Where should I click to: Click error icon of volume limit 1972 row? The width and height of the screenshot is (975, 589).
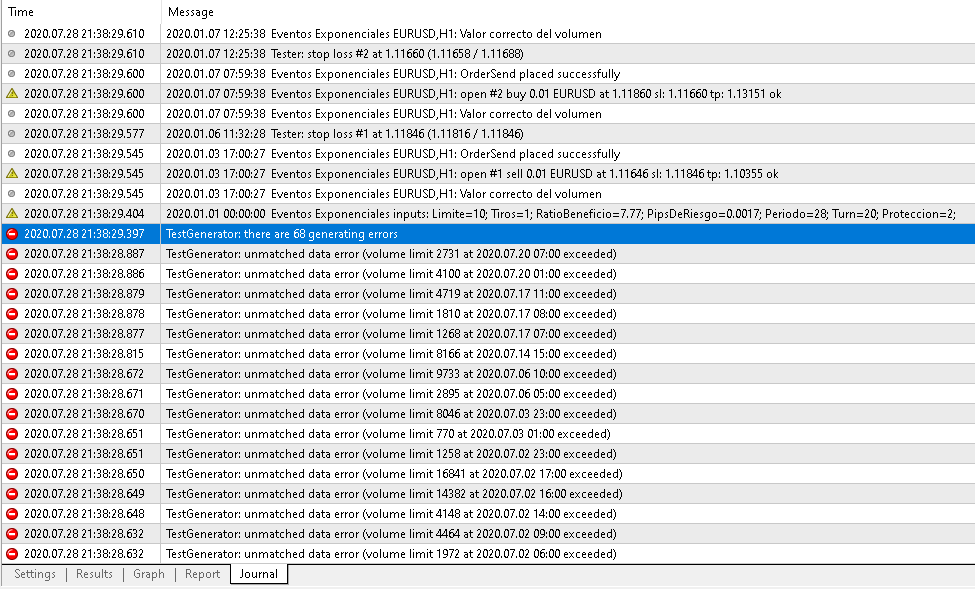[x=12, y=554]
